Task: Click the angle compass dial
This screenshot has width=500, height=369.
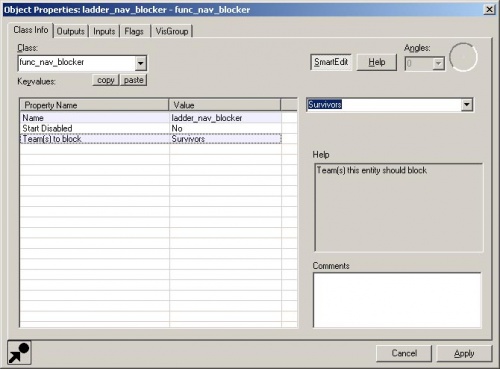Action: (463, 57)
